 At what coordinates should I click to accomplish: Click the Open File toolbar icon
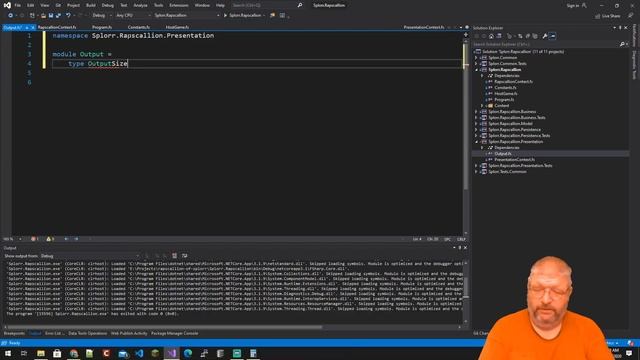click(43, 16)
